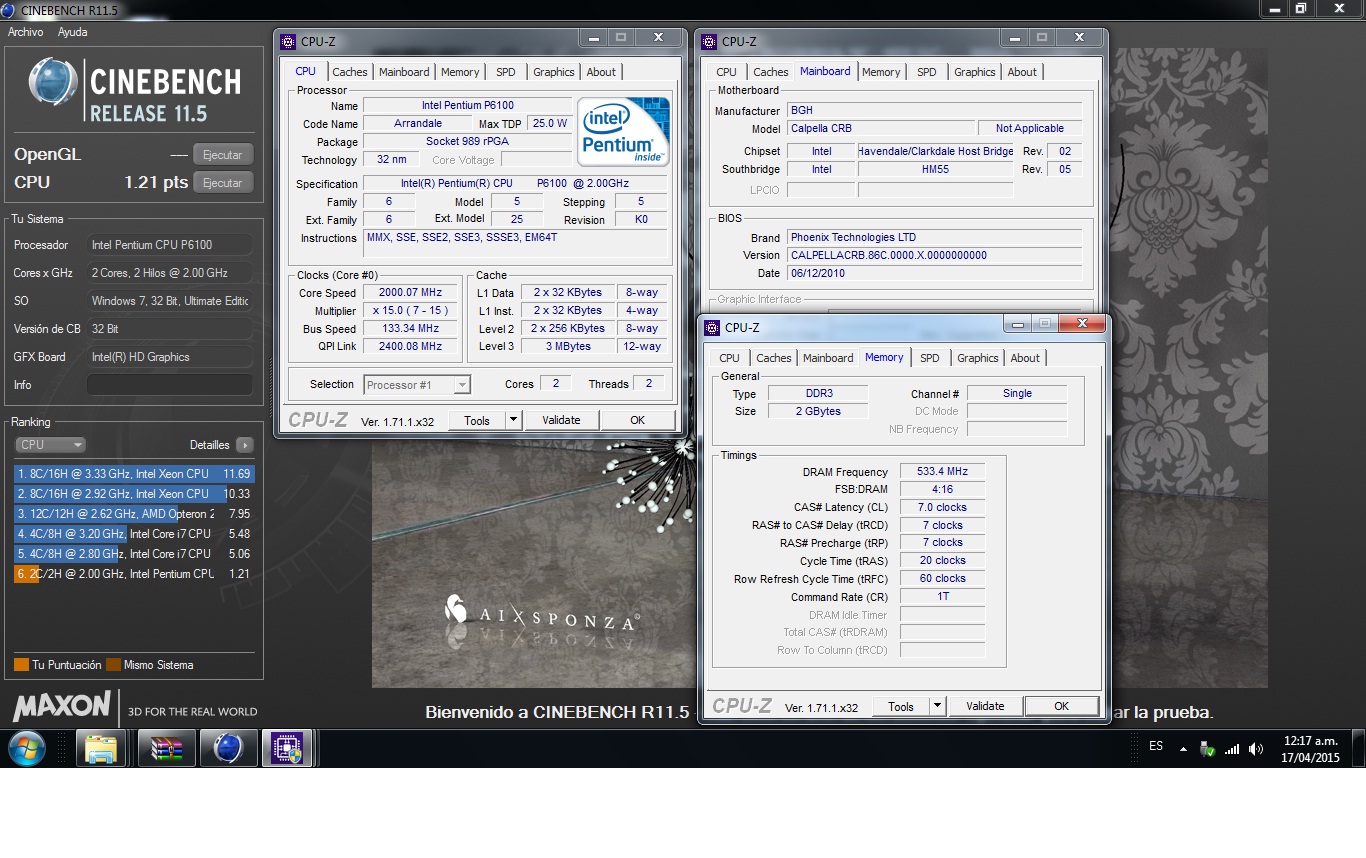Click Validate in CPU-Z Memory window

coord(985,706)
